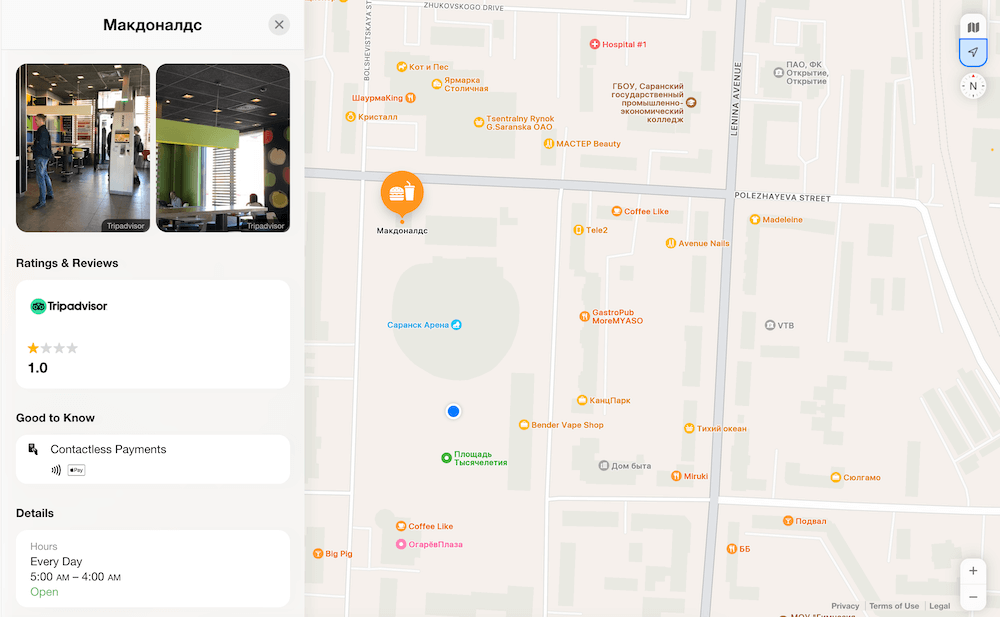Open the Terms of Use link
This screenshot has height=617, width=1000.
click(x=893, y=605)
